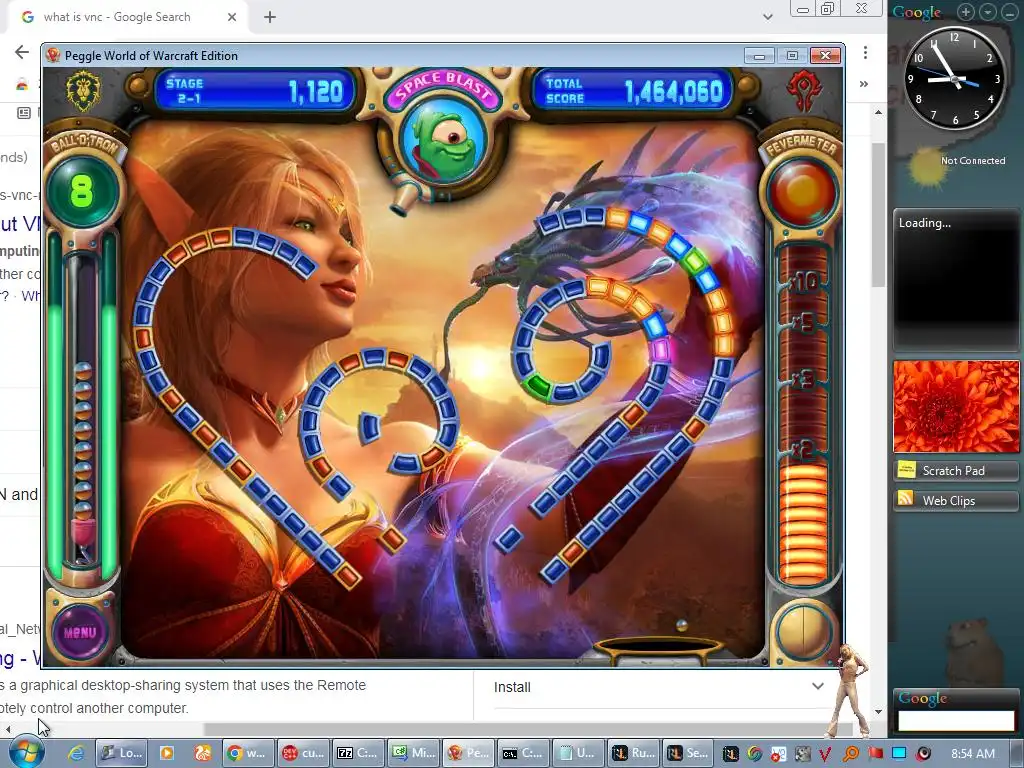Click the green peg in the small spiral
Viewport: 1024px width, 768px height.
[x=538, y=385]
